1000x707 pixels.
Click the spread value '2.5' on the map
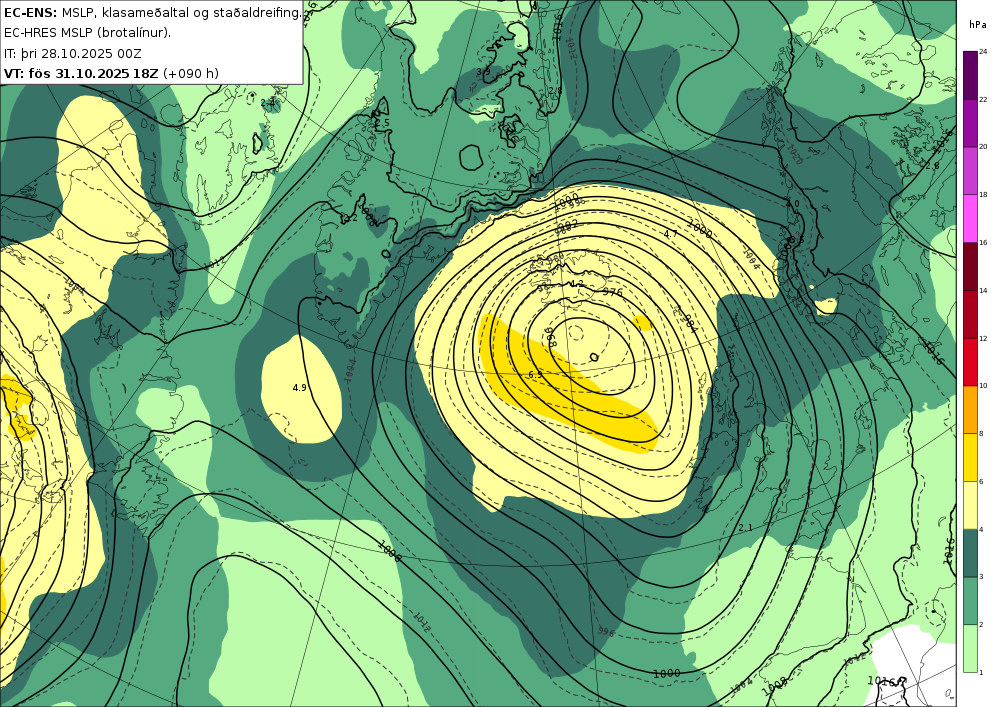pyautogui.click(x=382, y=123)
